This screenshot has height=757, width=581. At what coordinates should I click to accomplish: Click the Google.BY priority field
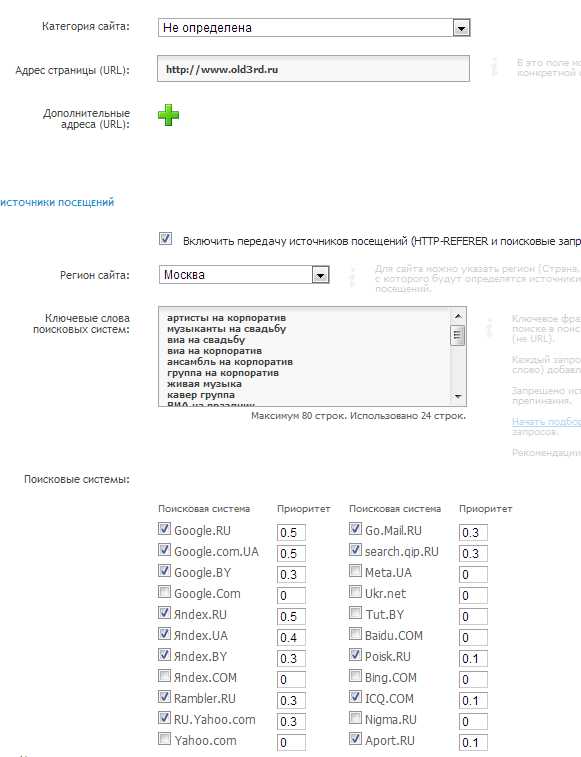point(291,575)
